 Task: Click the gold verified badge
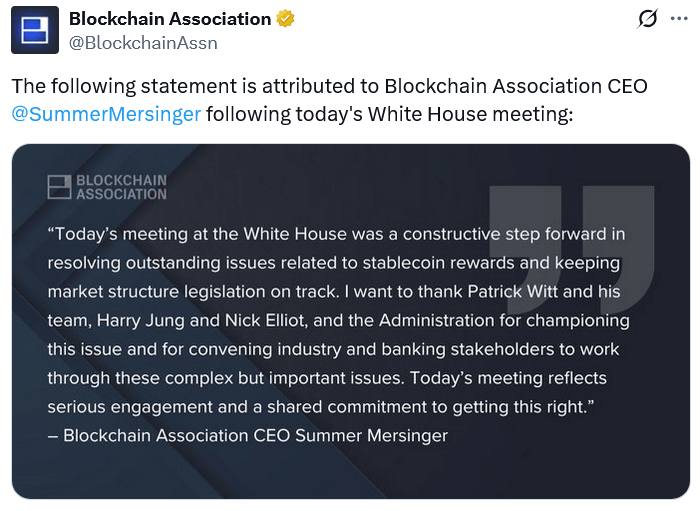coord(286,19)
